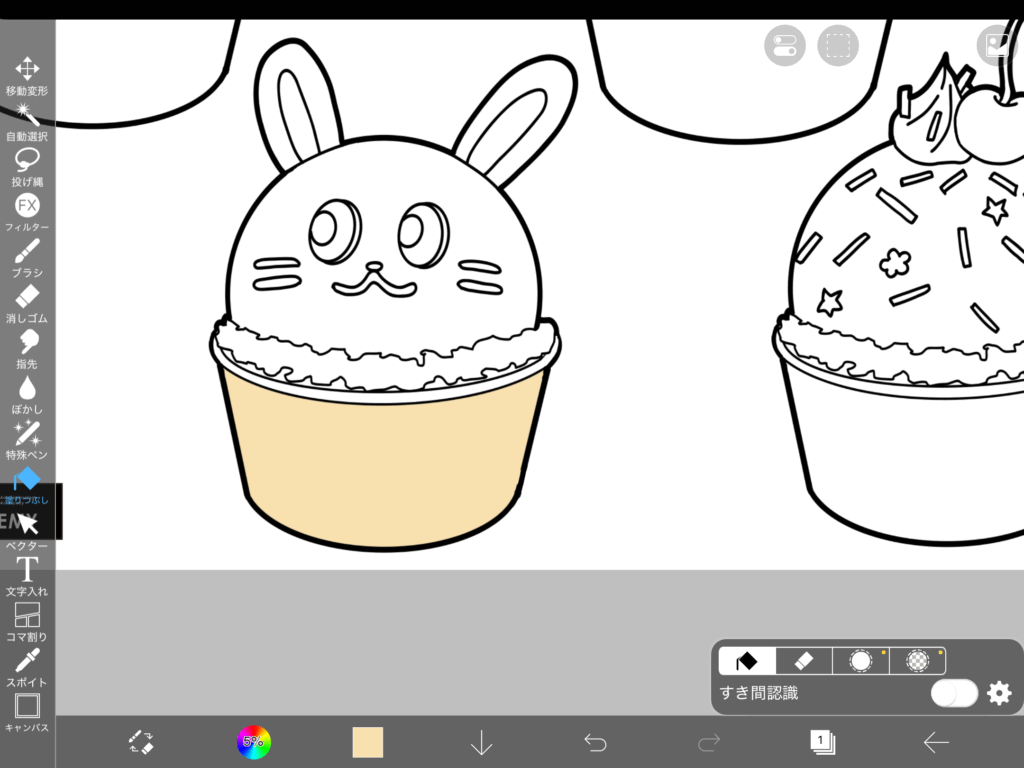Switch to bucket fill mode tab
1024x768 pixels.
[746, 661]
